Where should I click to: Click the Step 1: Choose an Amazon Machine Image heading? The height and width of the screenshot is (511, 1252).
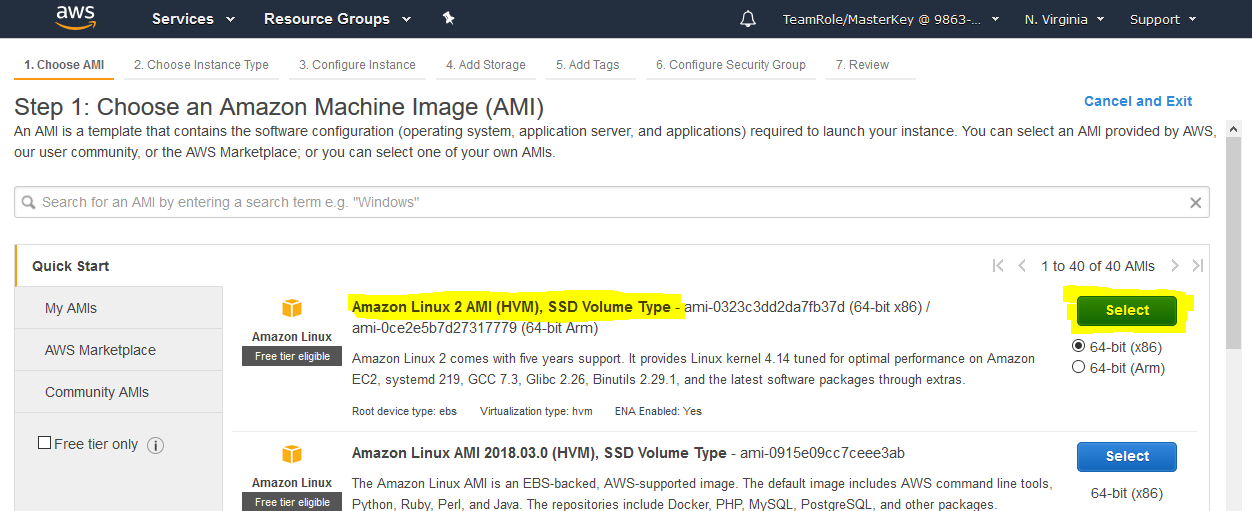coord(279,107)
